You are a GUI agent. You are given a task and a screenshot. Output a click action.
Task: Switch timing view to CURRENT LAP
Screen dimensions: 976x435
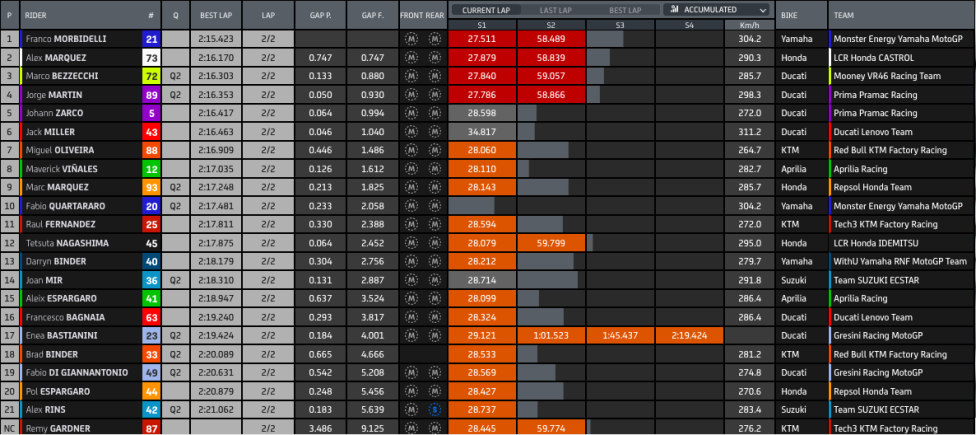[486, 10]
